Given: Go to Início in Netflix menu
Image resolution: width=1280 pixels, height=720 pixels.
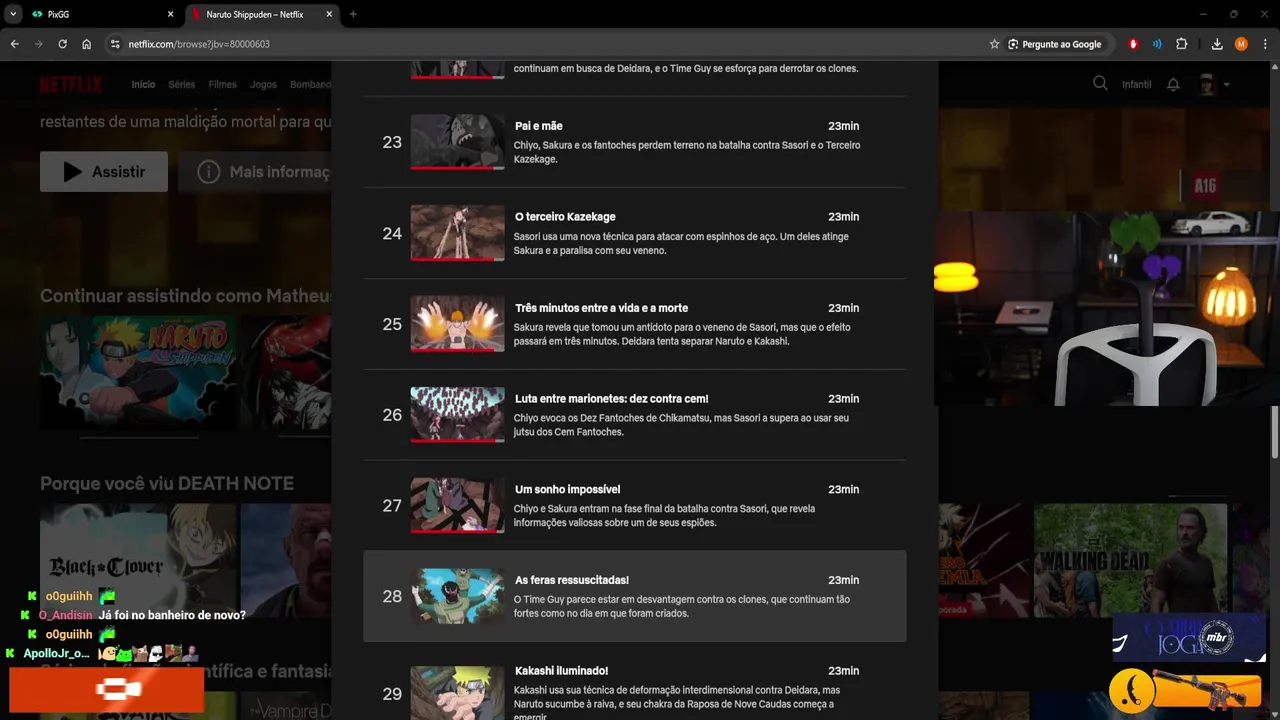Looking at the screenshot, I should point(143,84).
